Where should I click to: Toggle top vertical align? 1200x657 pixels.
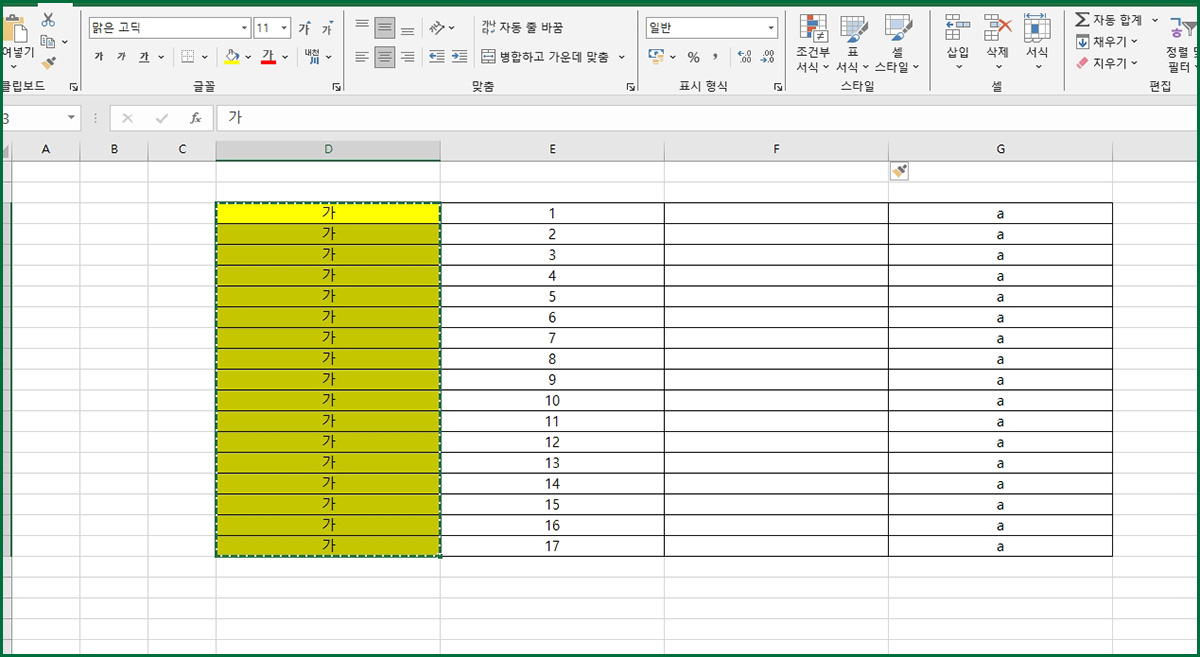tap(362, 28)
